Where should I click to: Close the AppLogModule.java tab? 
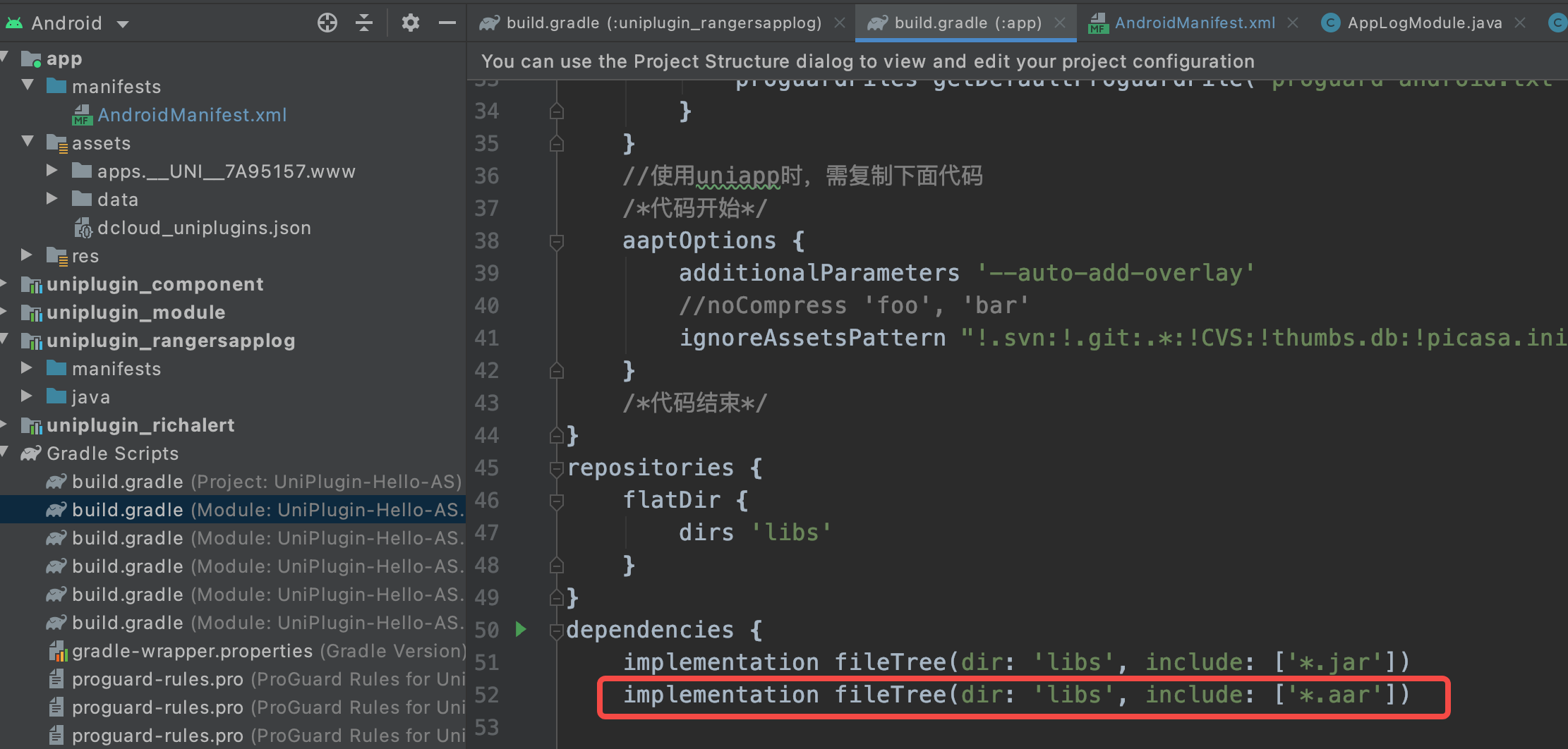(x=1520, y=23)
